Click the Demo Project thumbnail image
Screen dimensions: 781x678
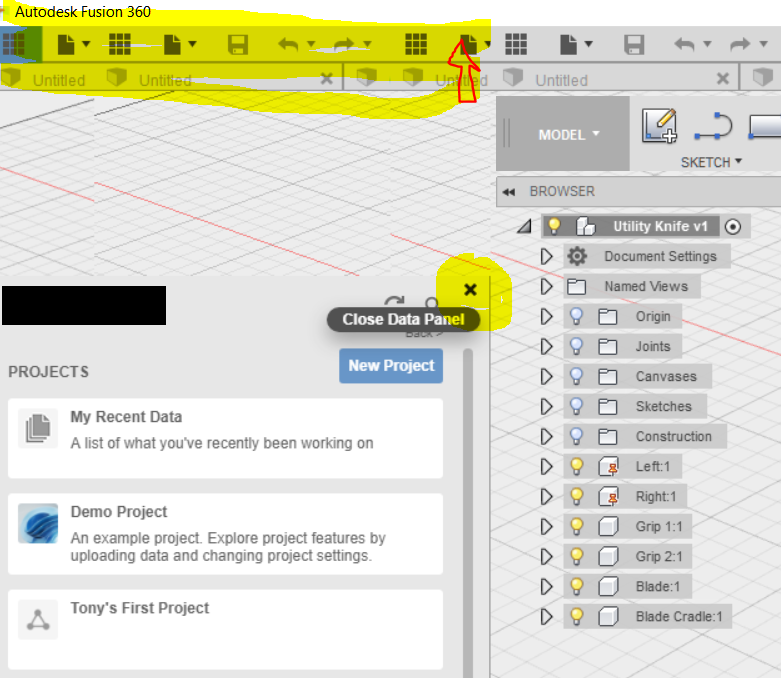[x=38, y=523]
